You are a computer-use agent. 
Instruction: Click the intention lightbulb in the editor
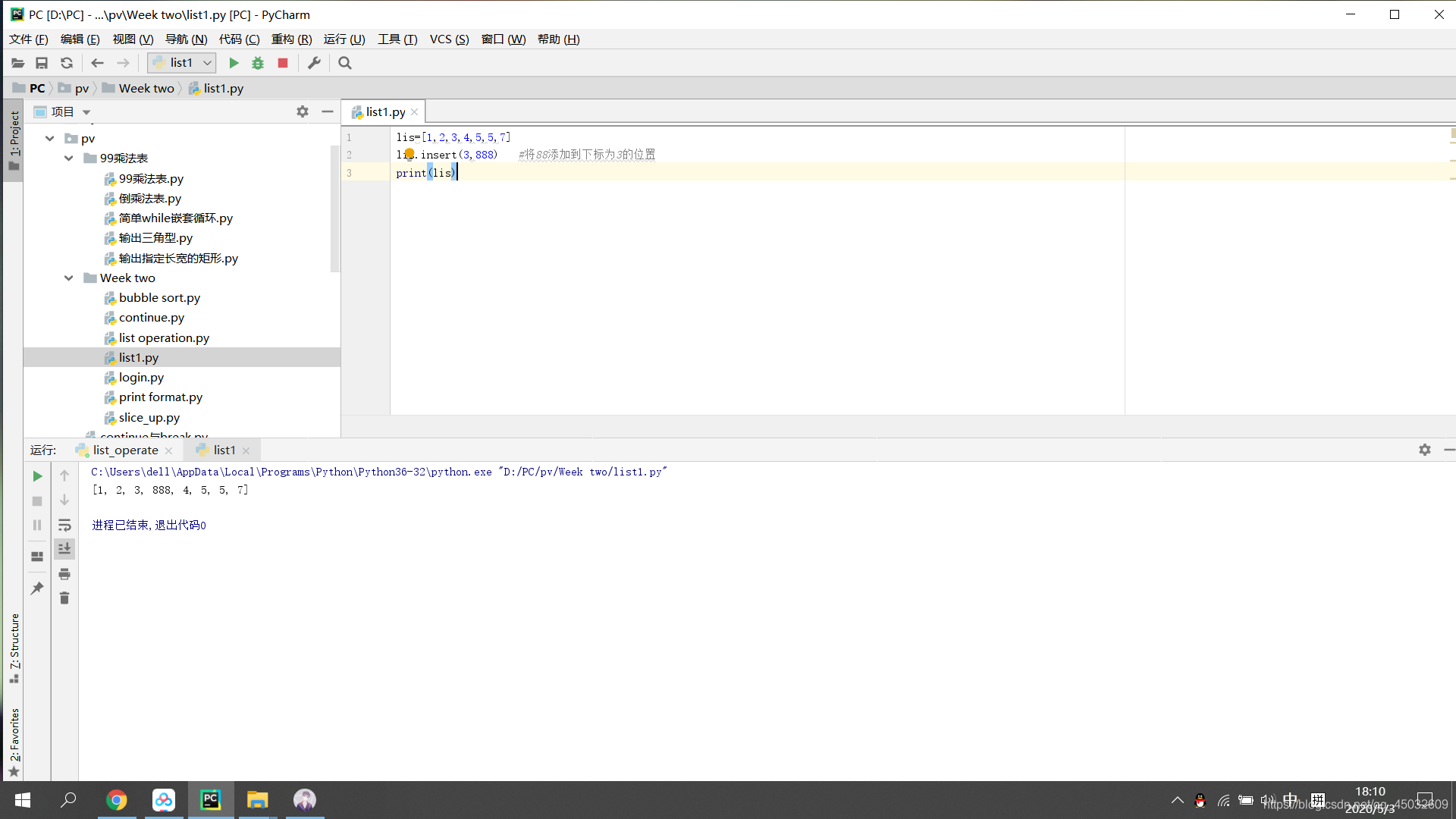pos(409,154)
